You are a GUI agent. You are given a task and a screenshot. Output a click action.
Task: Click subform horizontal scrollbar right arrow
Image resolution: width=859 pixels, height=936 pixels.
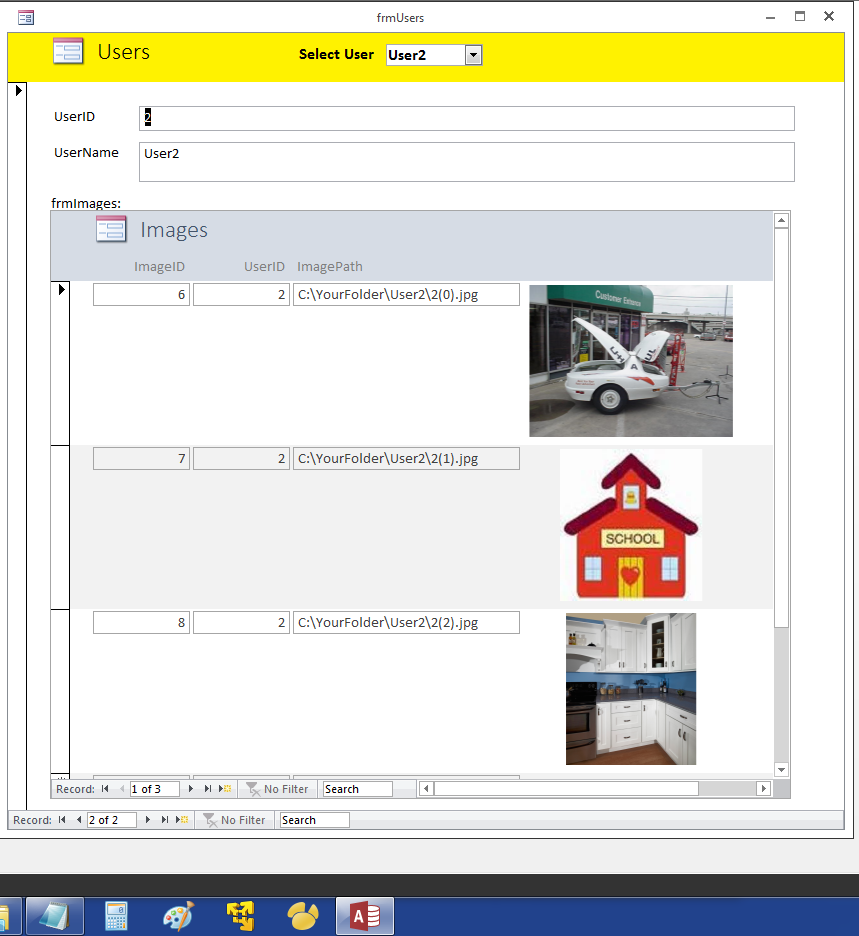click(763, 789)
